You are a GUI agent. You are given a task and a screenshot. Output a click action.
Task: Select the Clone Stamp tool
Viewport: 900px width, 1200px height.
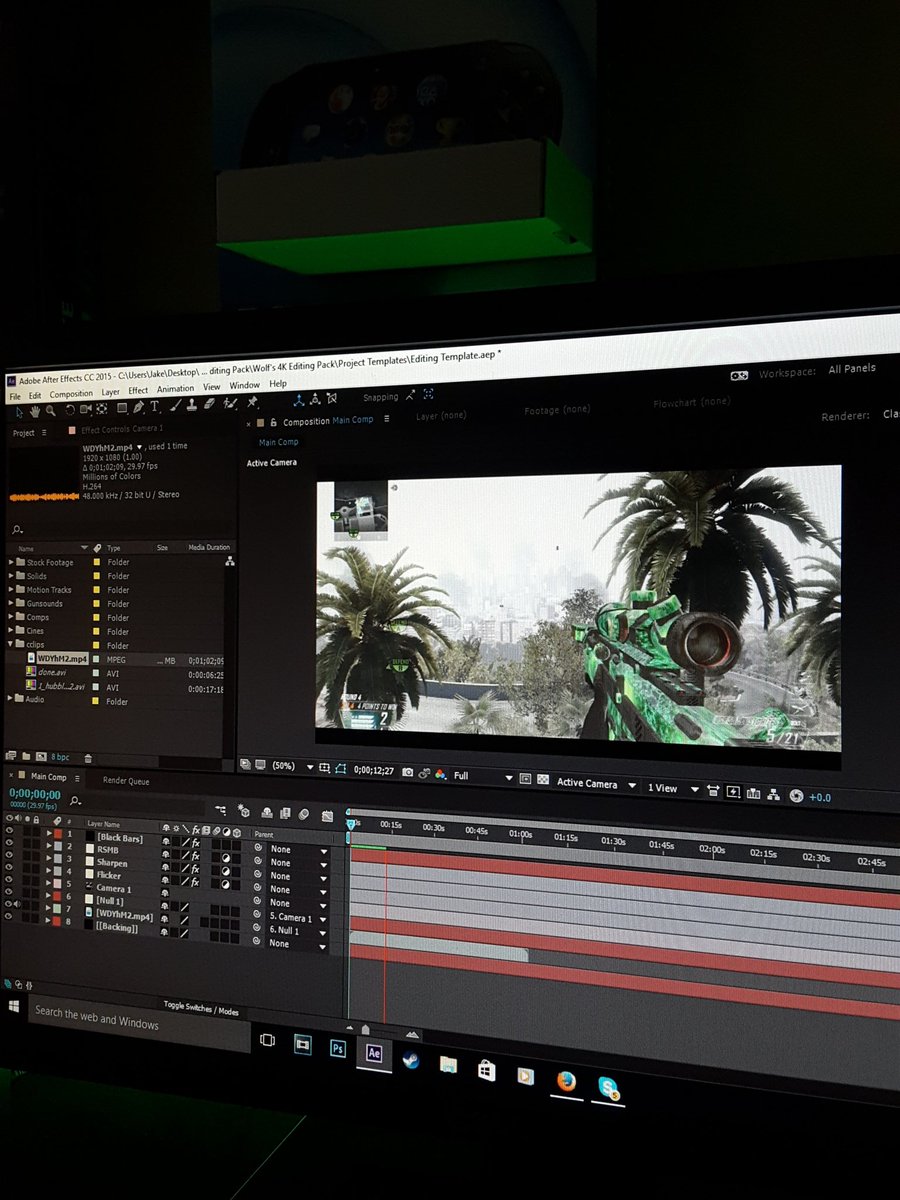193,405
